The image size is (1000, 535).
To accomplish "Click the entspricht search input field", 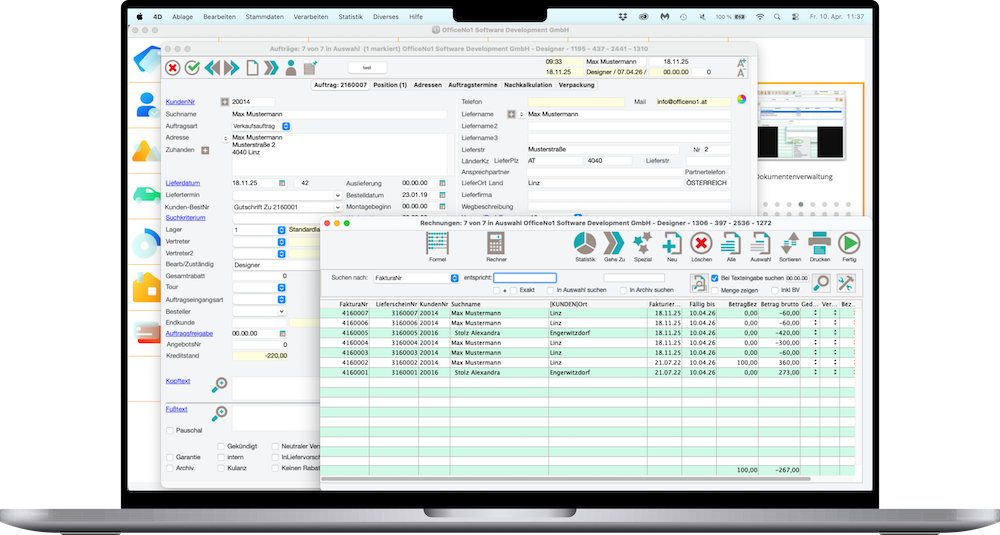I will 525,278.
